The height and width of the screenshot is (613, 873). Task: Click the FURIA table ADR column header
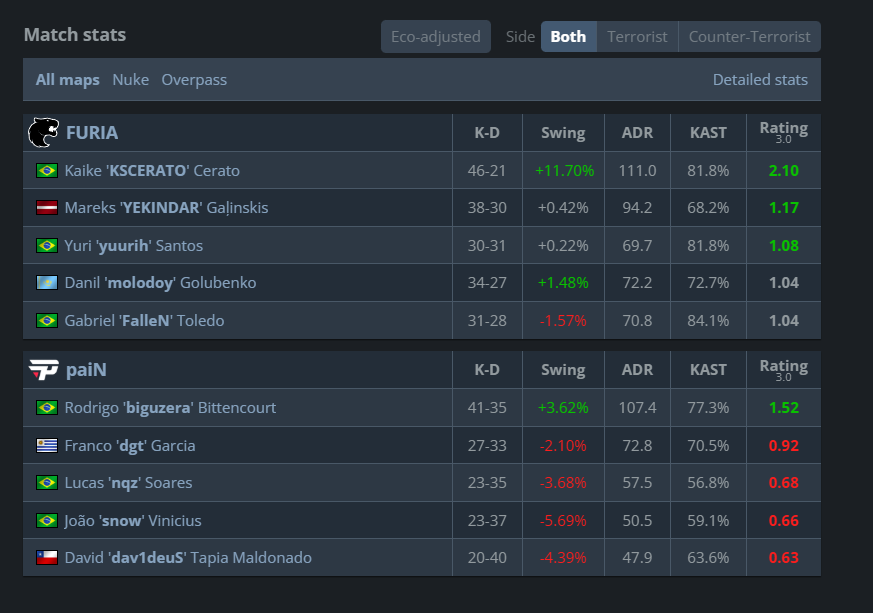pos(637,133)
